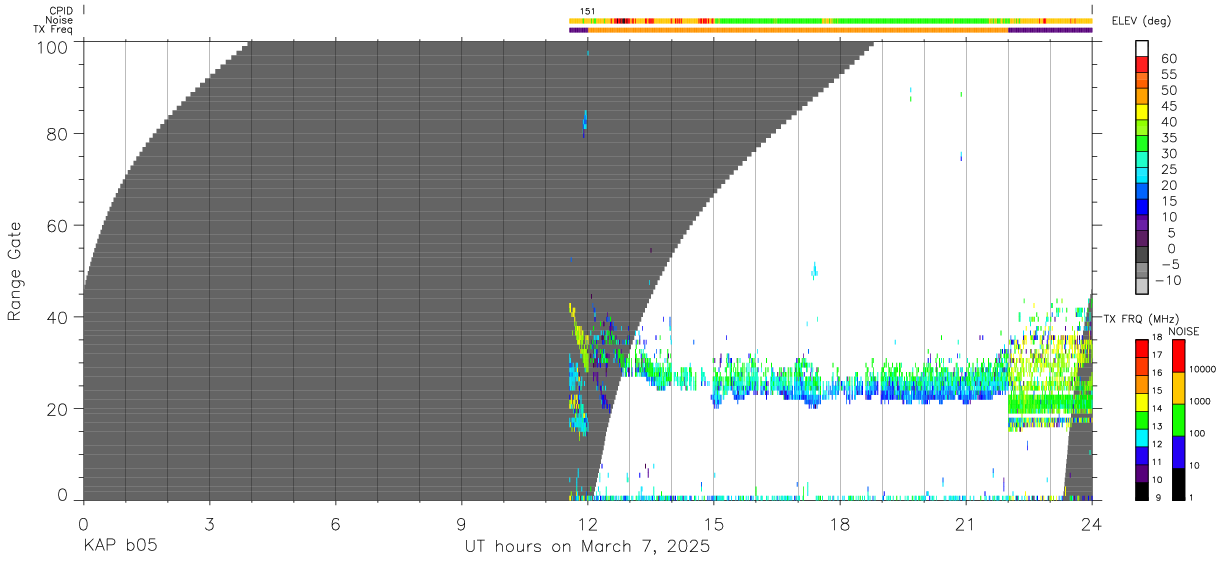Pick the white top ELEV color segment
This screenshot has height=567, width=1228.
coord(1144,49)
